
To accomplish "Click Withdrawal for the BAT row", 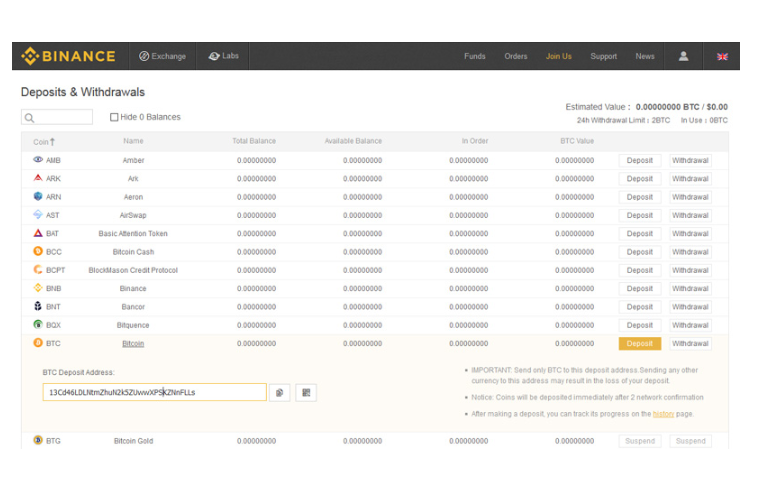I will click(x=690, y=234).
